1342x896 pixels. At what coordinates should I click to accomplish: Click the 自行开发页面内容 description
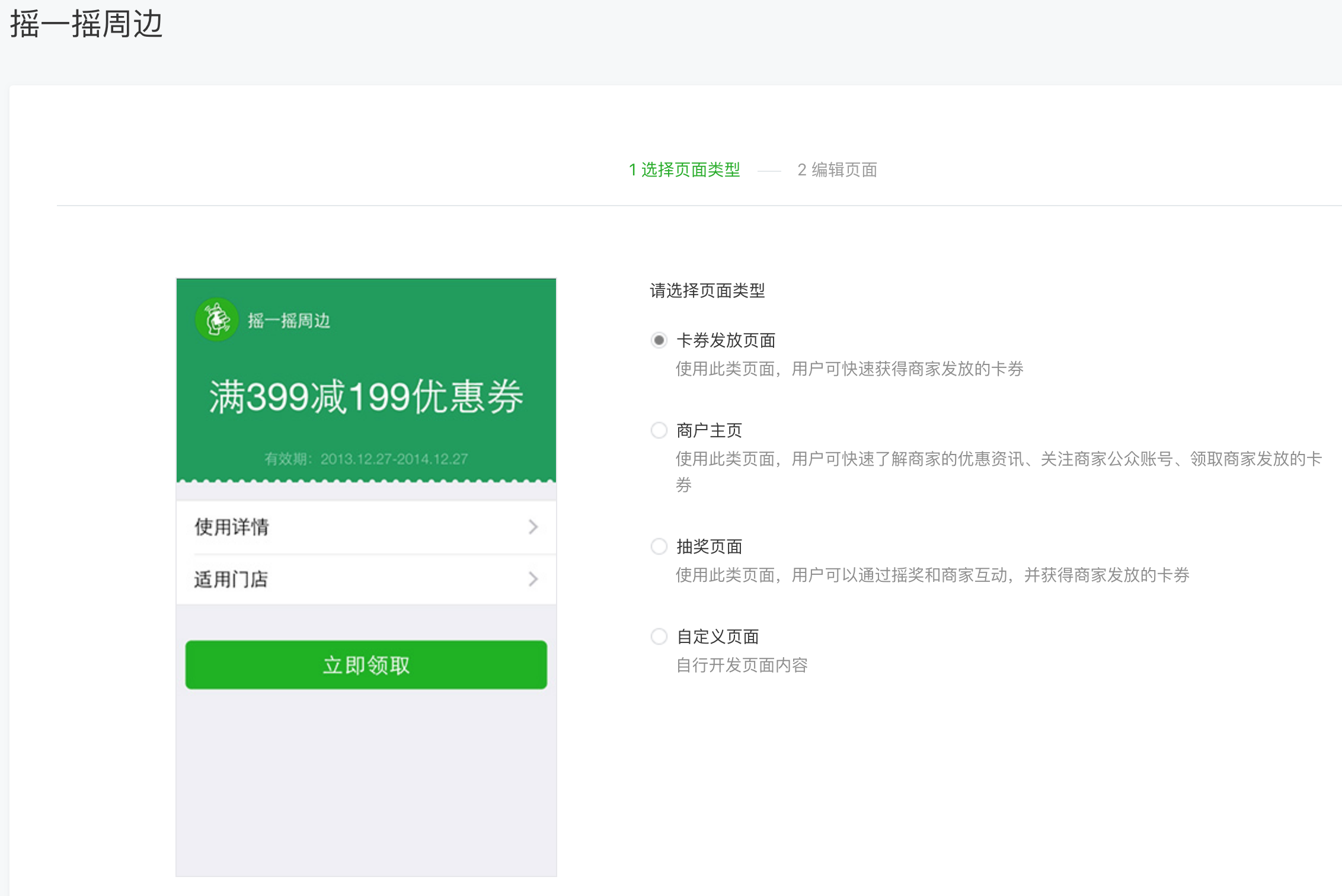pos(742,665)
